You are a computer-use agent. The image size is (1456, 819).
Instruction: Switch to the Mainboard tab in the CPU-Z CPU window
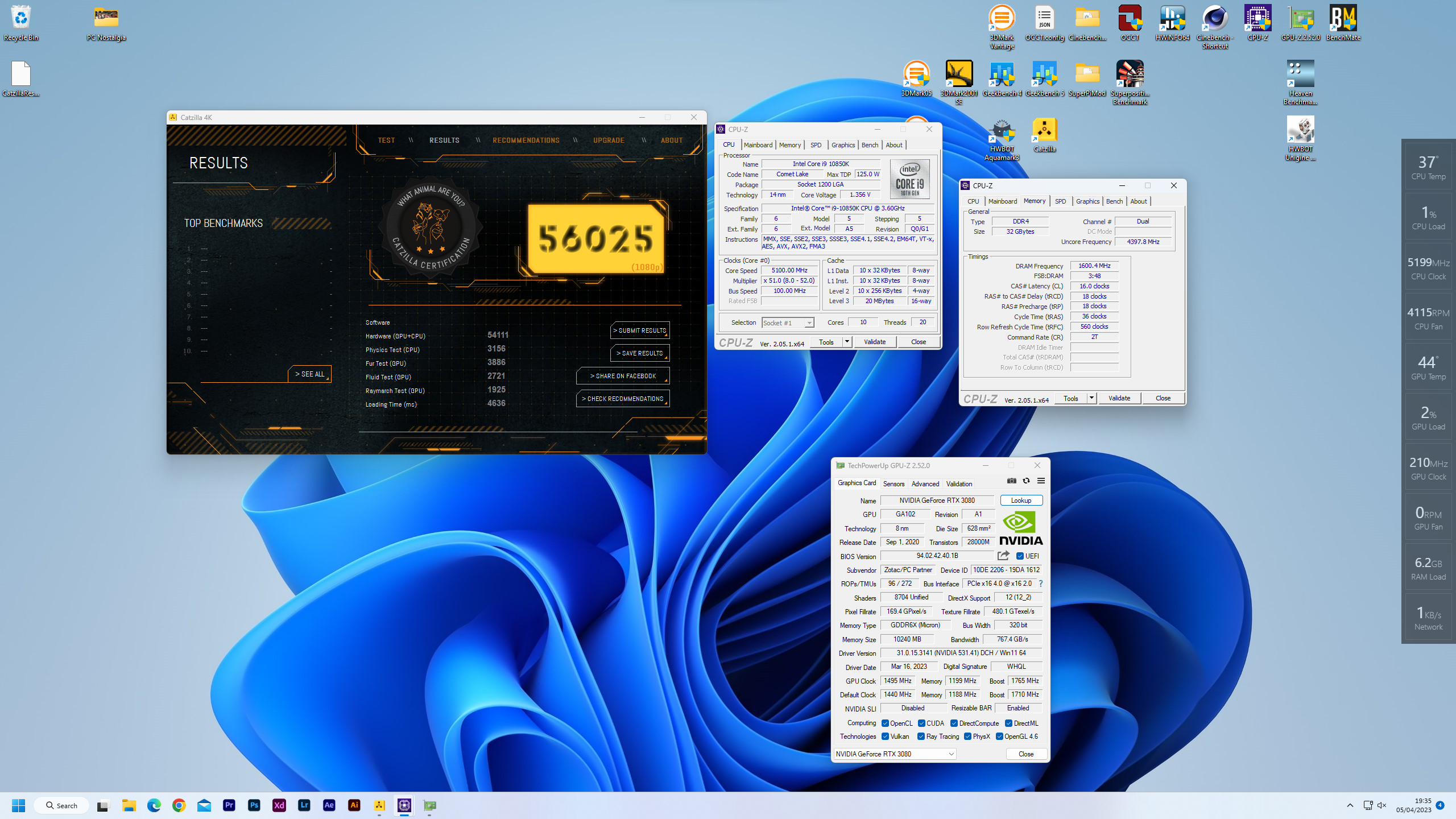[758, 145]
